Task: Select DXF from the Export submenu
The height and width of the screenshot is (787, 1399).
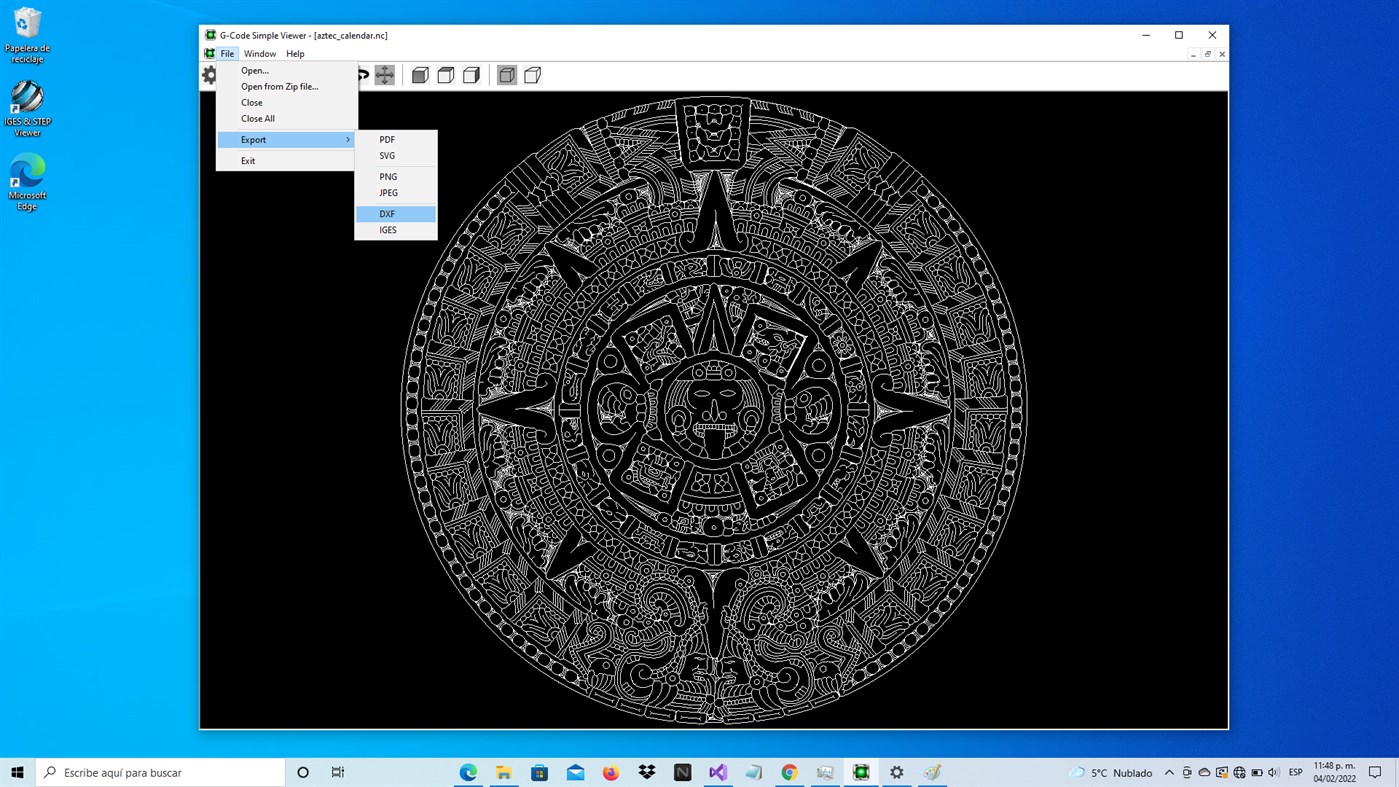Action: click(387, 213)
